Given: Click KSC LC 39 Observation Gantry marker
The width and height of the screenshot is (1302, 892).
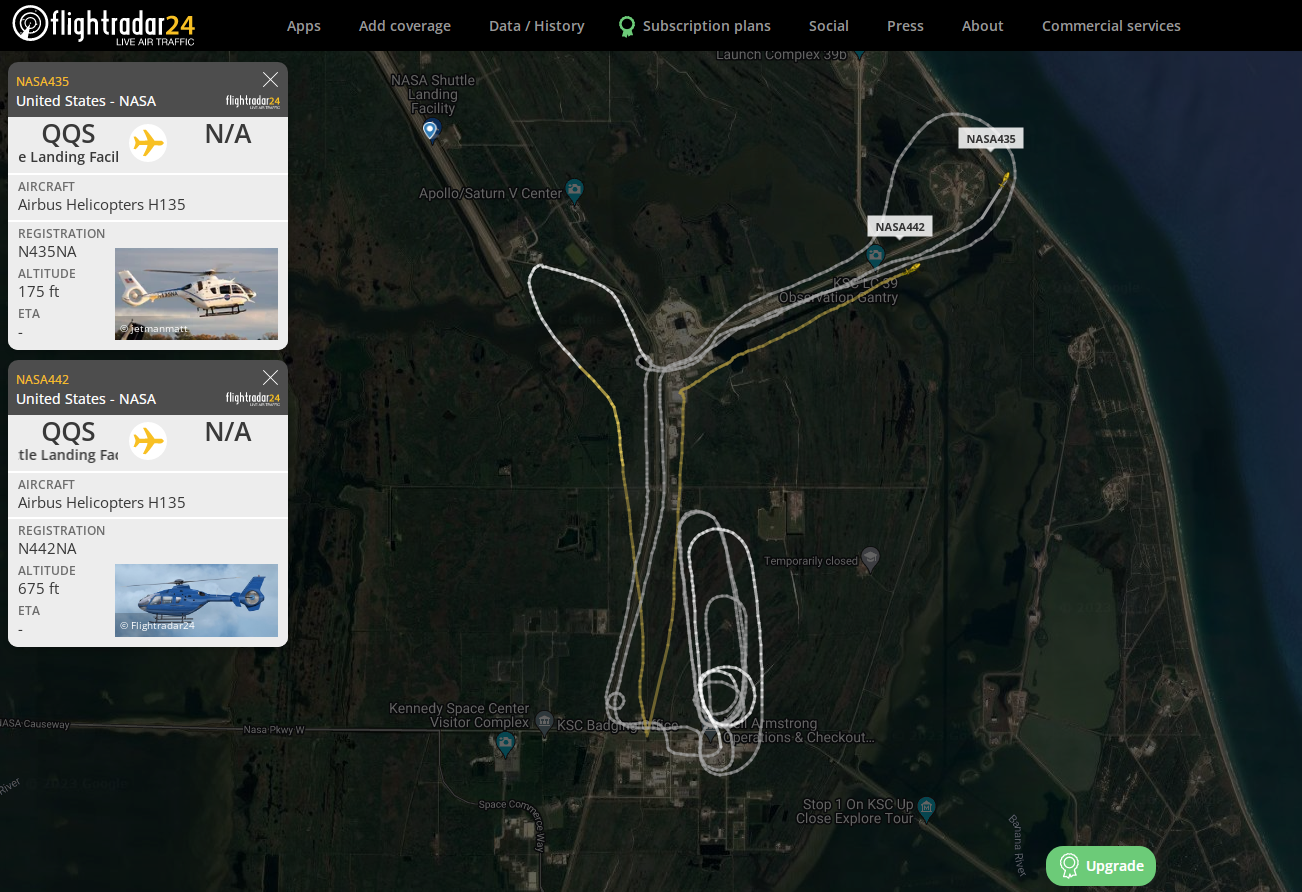Looking at the screenshot, I should pos(876,255).
